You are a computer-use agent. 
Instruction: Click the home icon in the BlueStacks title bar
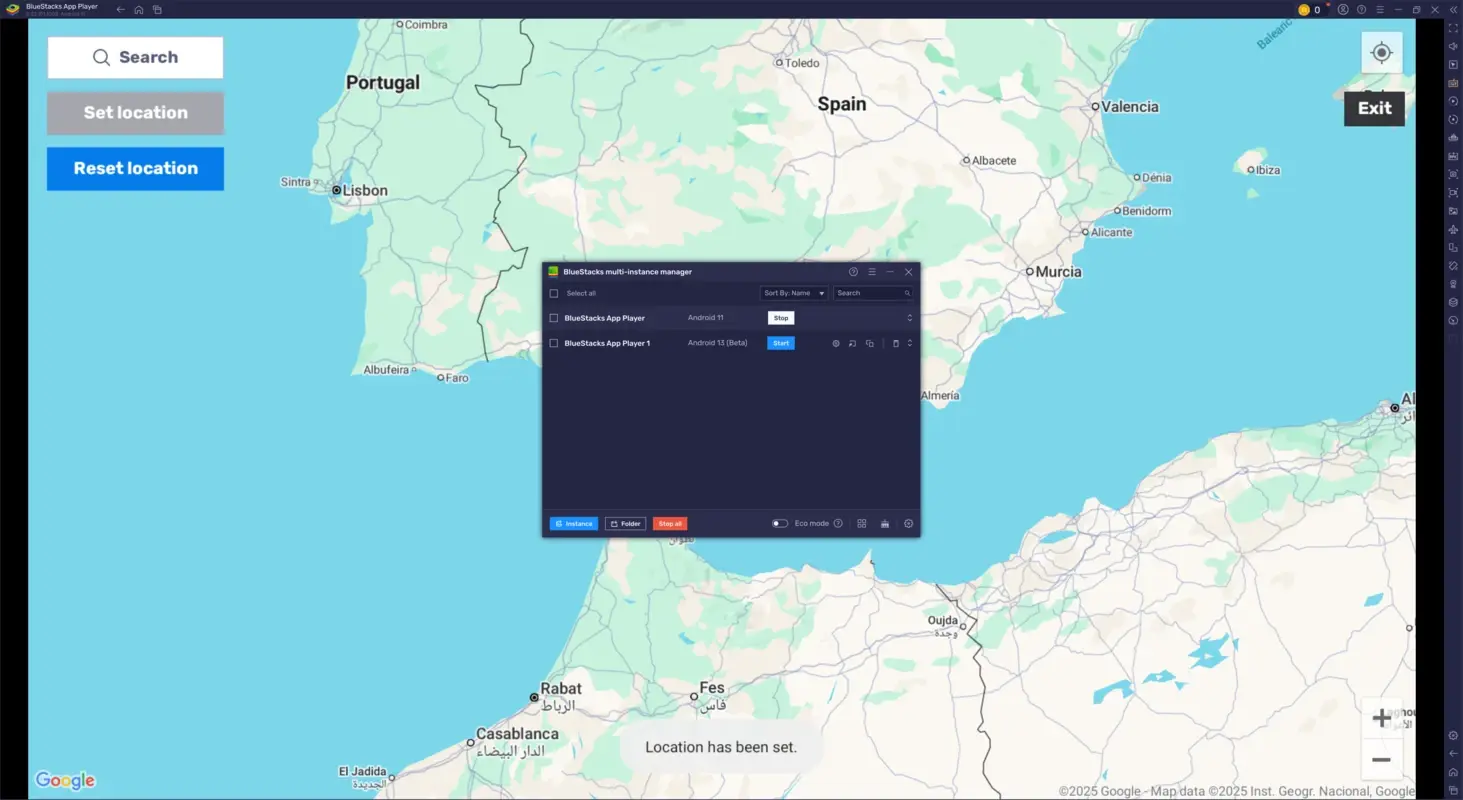point(139,9)
